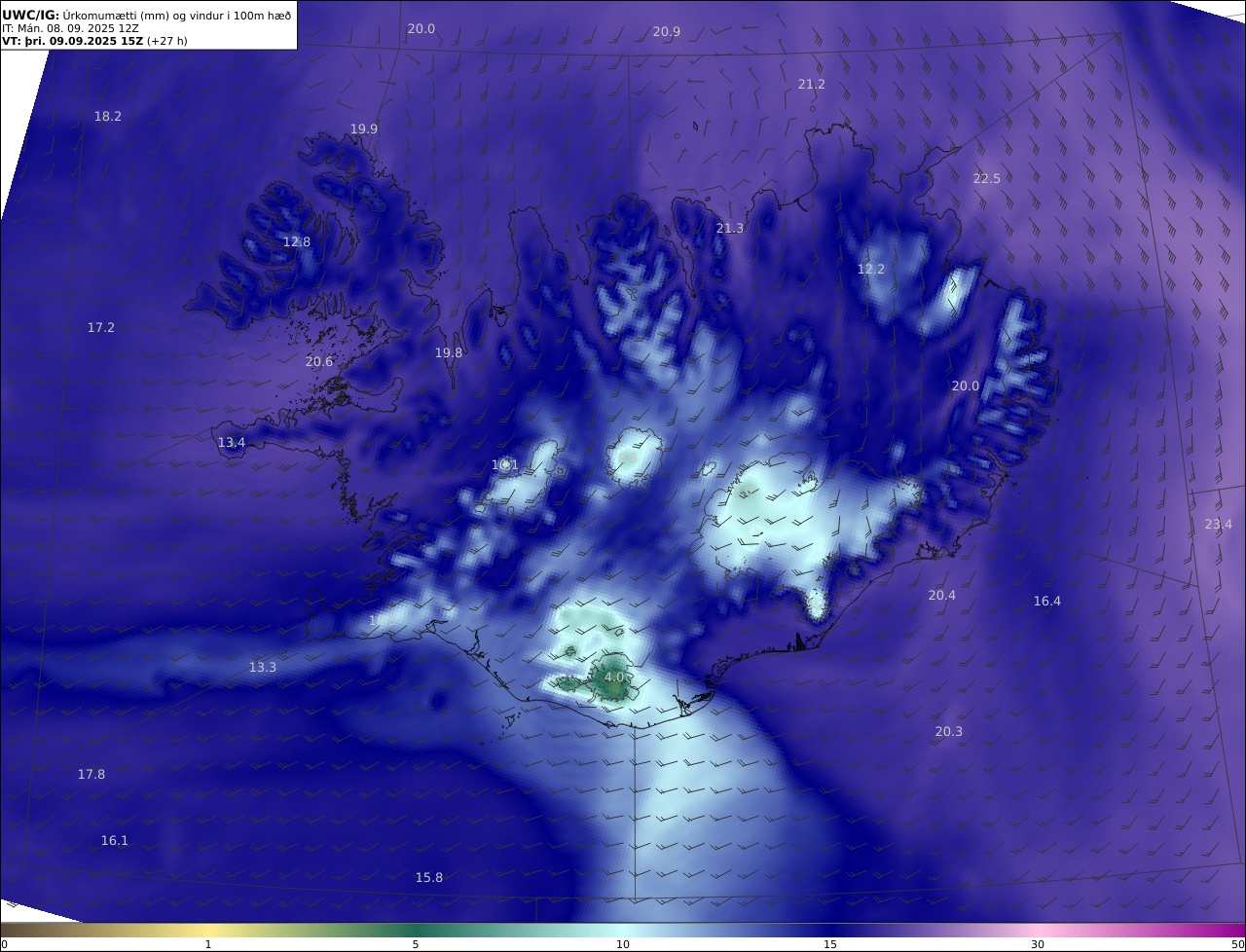Click the 4.0 value on the glacier
Image resolution: width=1246 pixels, height=952 pixels.
[614, 677]
